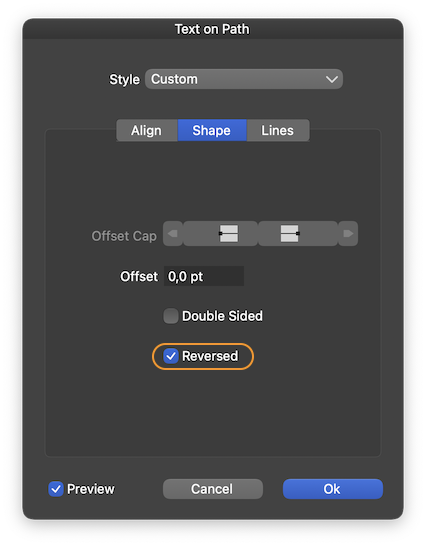Switch to the Lines tab
This screenshot has width=426, height=546.
[278, 131]
